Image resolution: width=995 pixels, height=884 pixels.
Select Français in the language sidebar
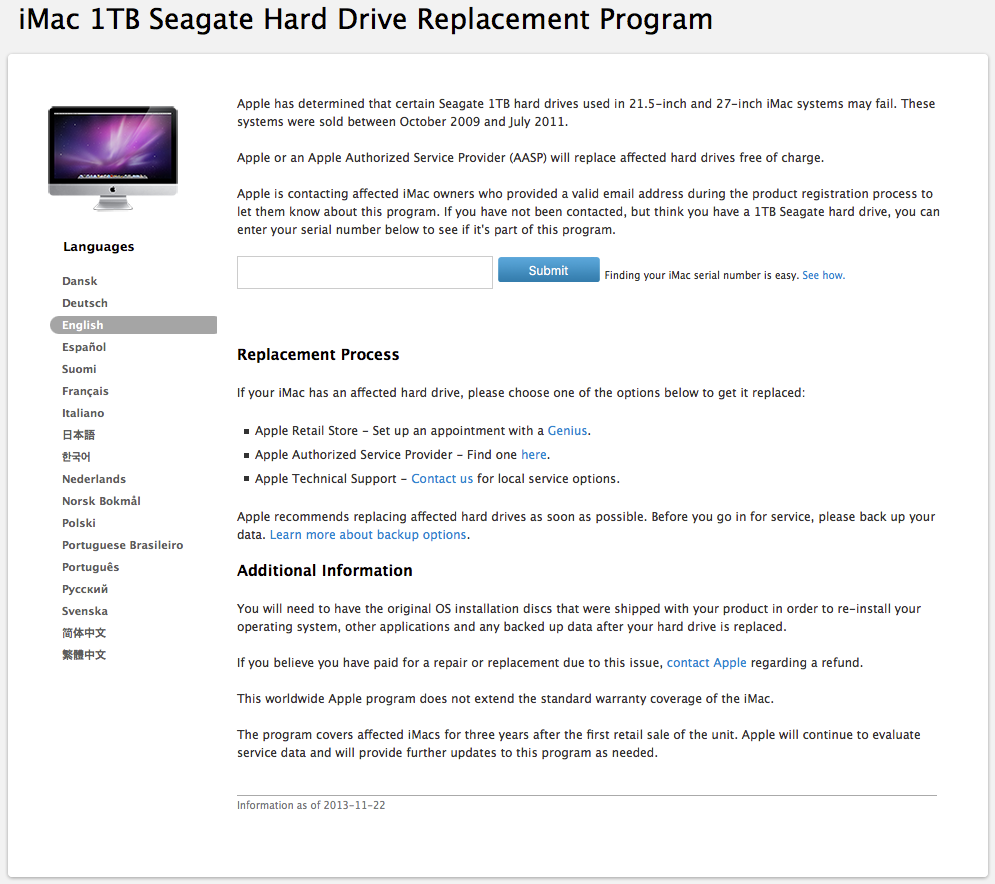(x=85, y=391)
